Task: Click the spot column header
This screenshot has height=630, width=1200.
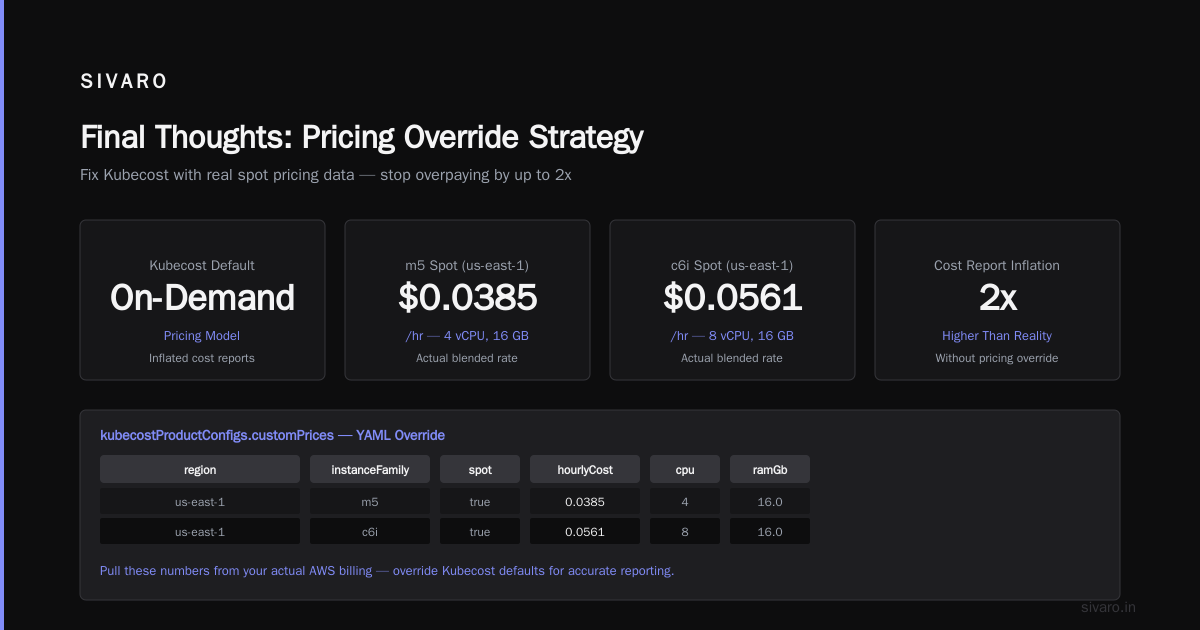Action: (x=480, y=469)
